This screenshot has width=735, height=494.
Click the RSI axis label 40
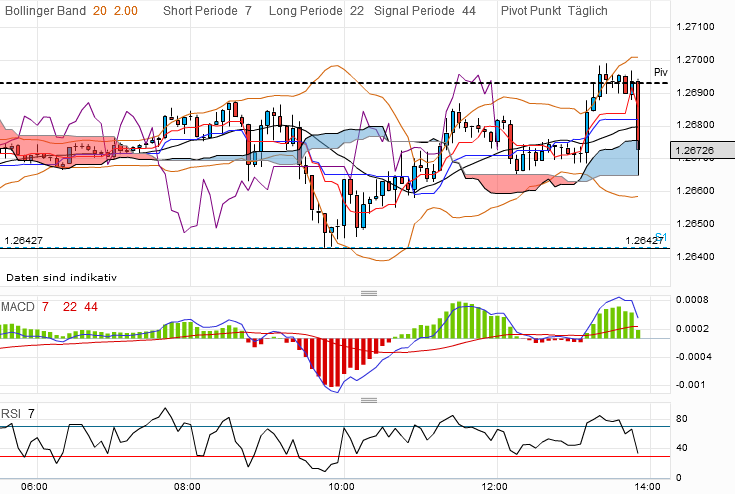click(682, 448)
